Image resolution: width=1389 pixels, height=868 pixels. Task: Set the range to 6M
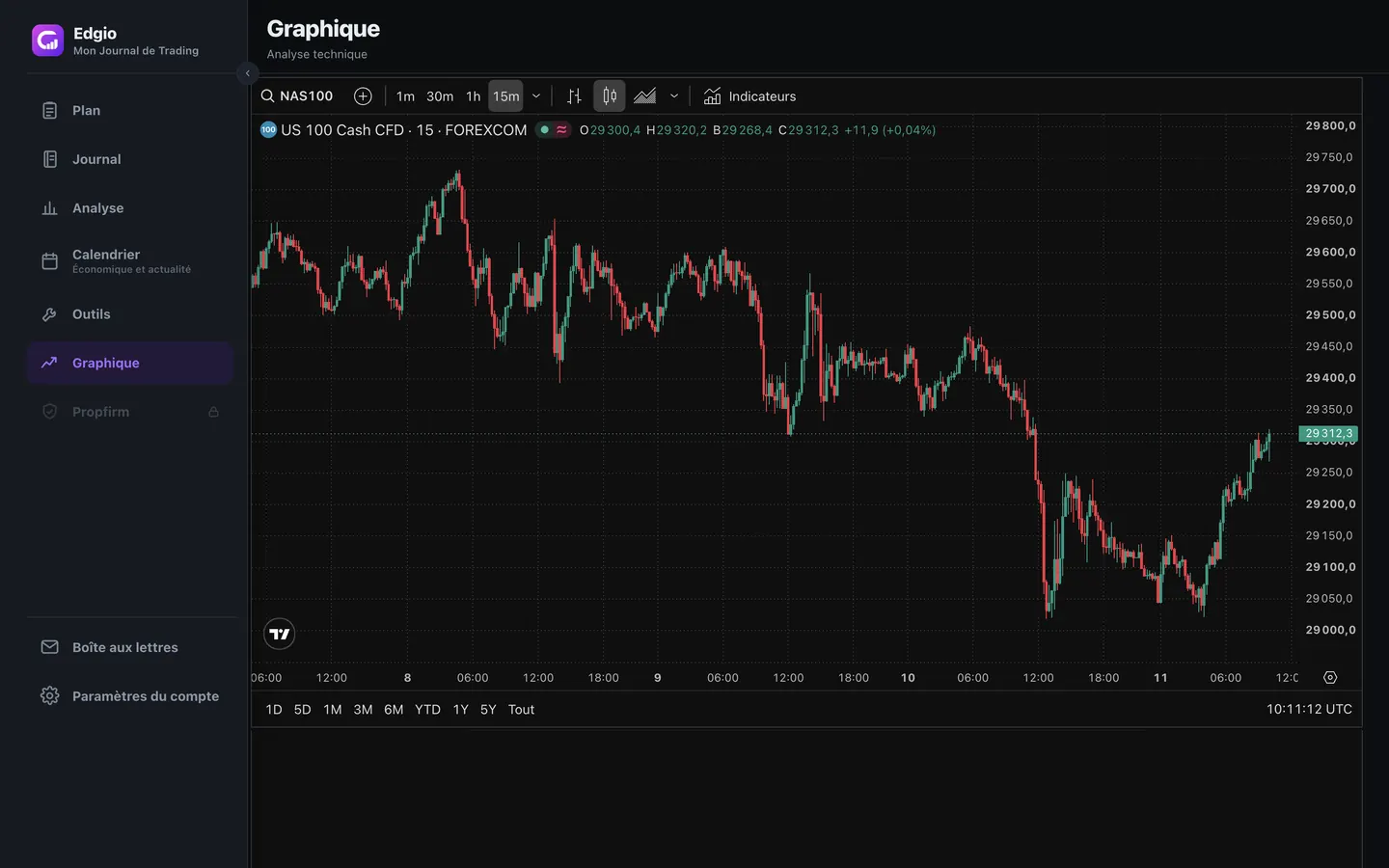pyautogui.click(x=394, y=710)
